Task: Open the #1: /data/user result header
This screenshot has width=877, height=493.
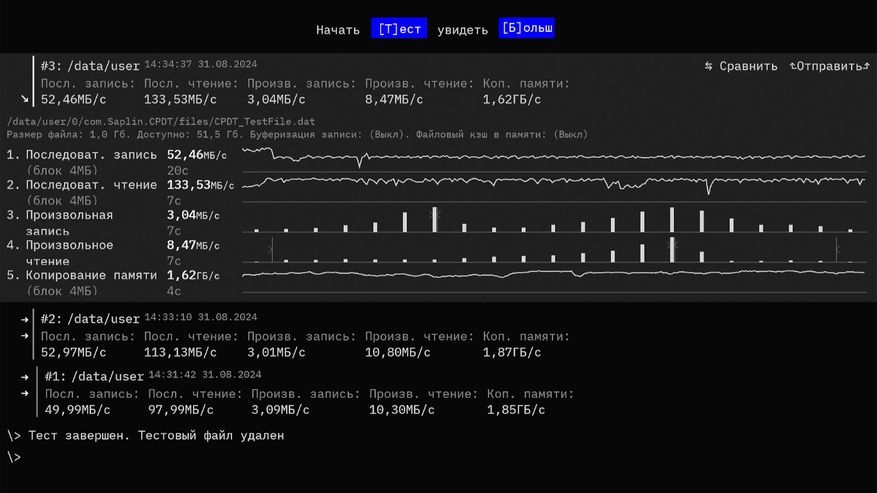Action: coord(94,377)
